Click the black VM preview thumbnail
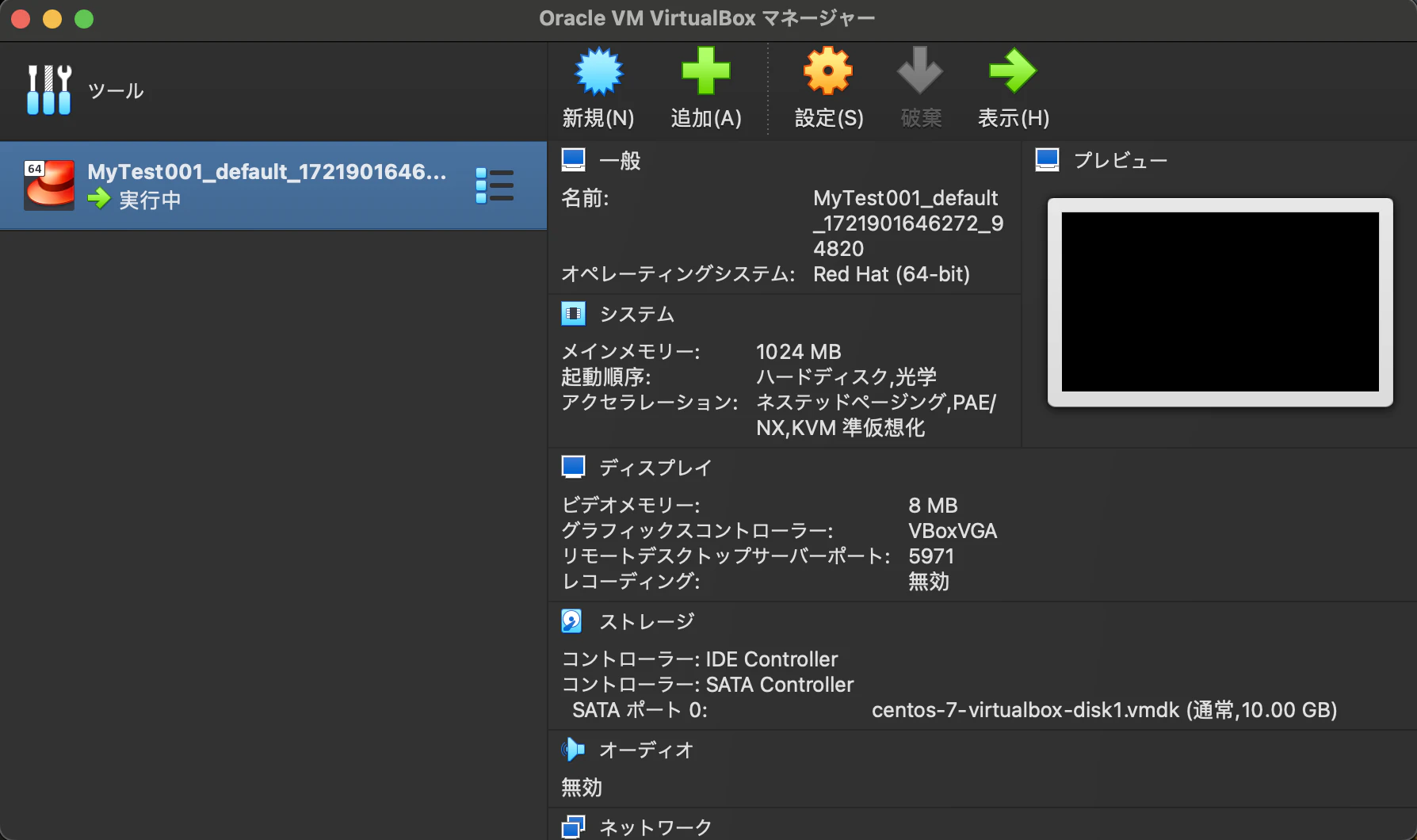This screenshot has height=840, width=1417. (x=1220, y=302)
